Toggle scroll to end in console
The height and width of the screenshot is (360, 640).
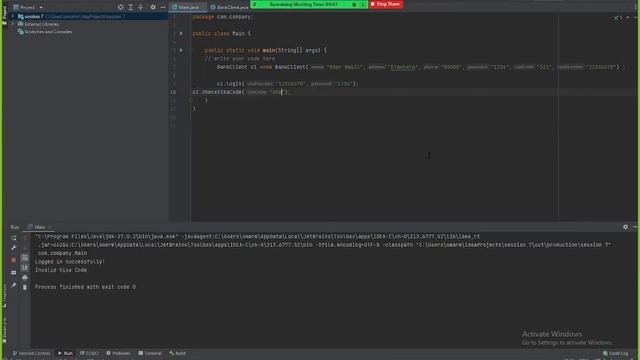coord(25,268)
